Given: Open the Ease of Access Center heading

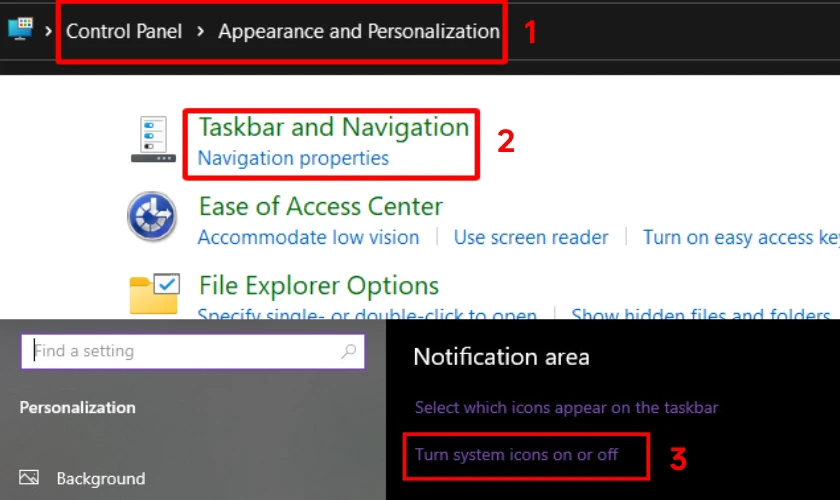Looking at the screenshot, I should 320,206.
